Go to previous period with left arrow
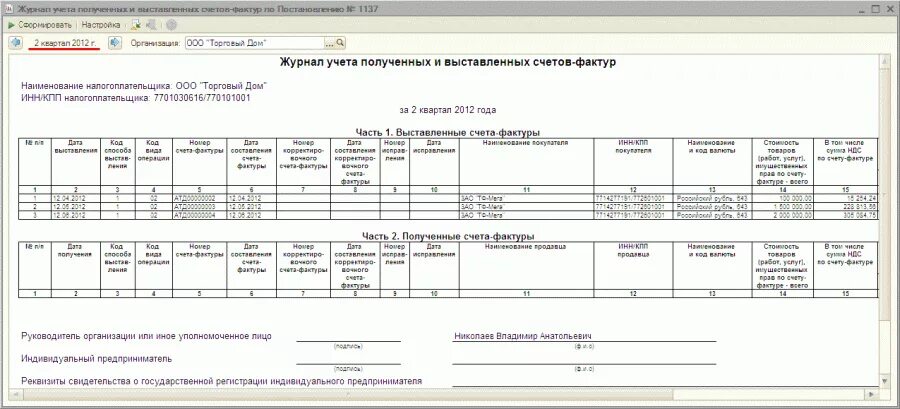This screenshot has height=409, width=900. pos(15,43)
